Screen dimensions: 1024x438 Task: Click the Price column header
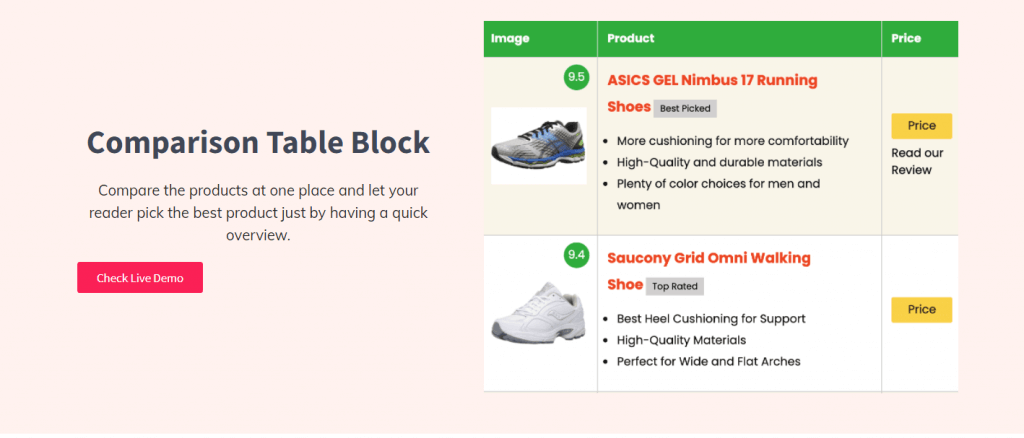[906, 39]
